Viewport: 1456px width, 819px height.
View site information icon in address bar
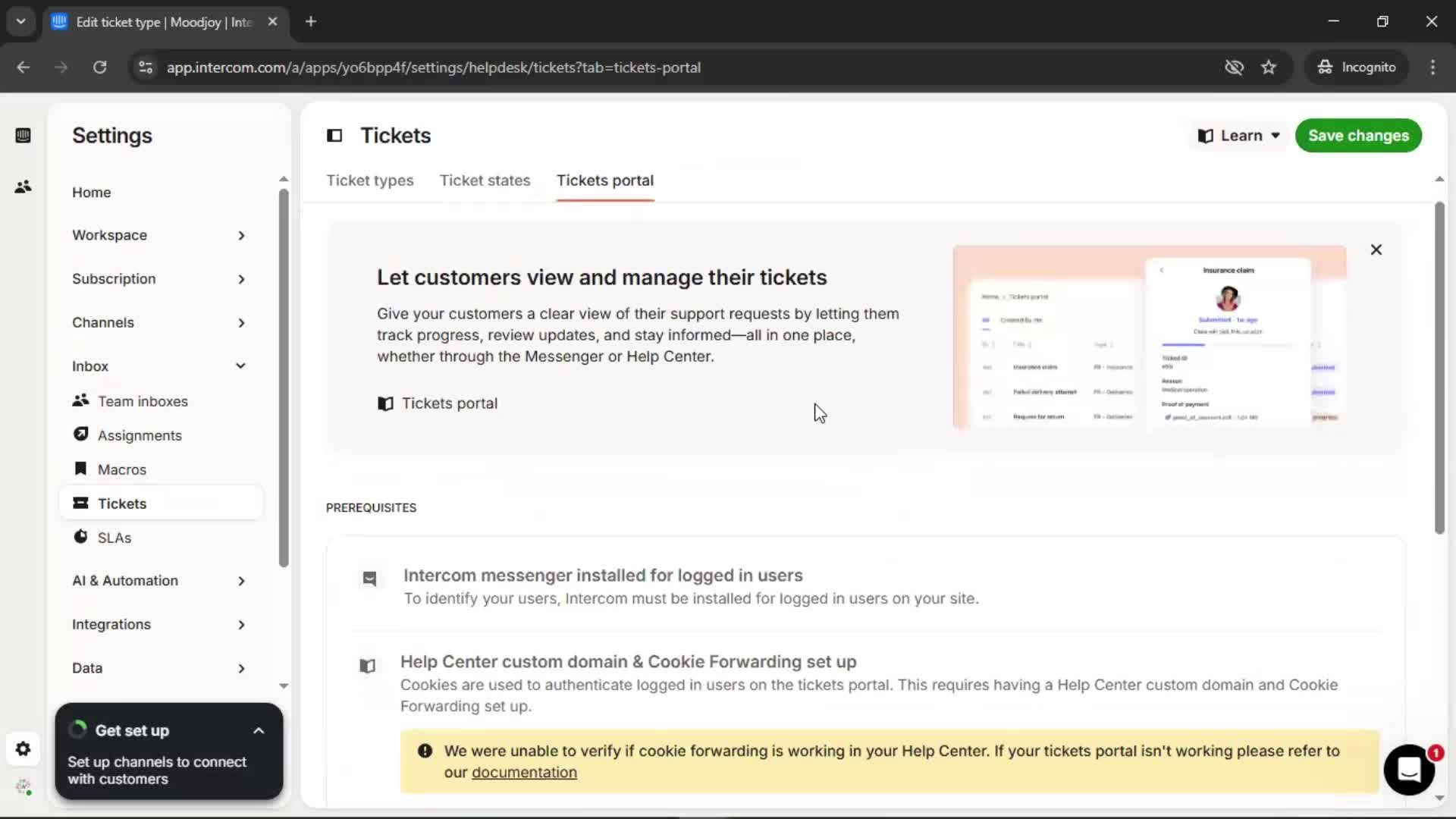[x=146, y=67]
